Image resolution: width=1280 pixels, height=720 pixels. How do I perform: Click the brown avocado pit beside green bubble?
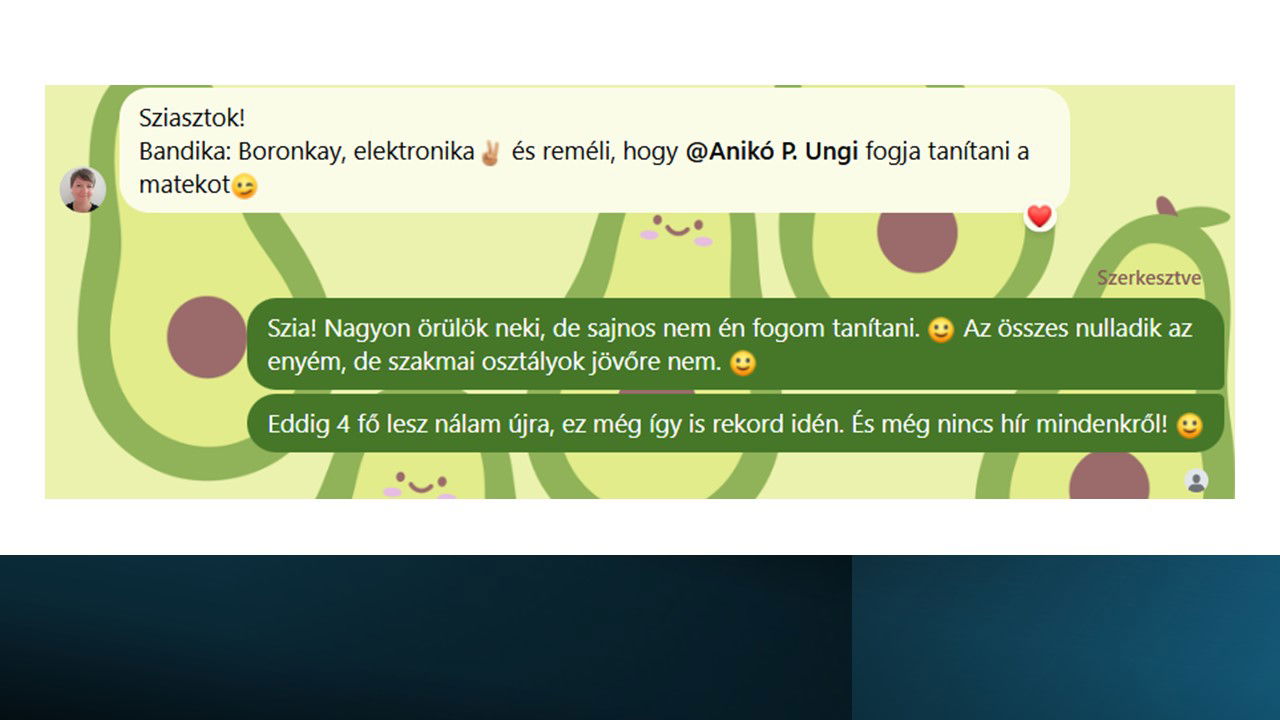pyautogui.click(x=206, y=337)
